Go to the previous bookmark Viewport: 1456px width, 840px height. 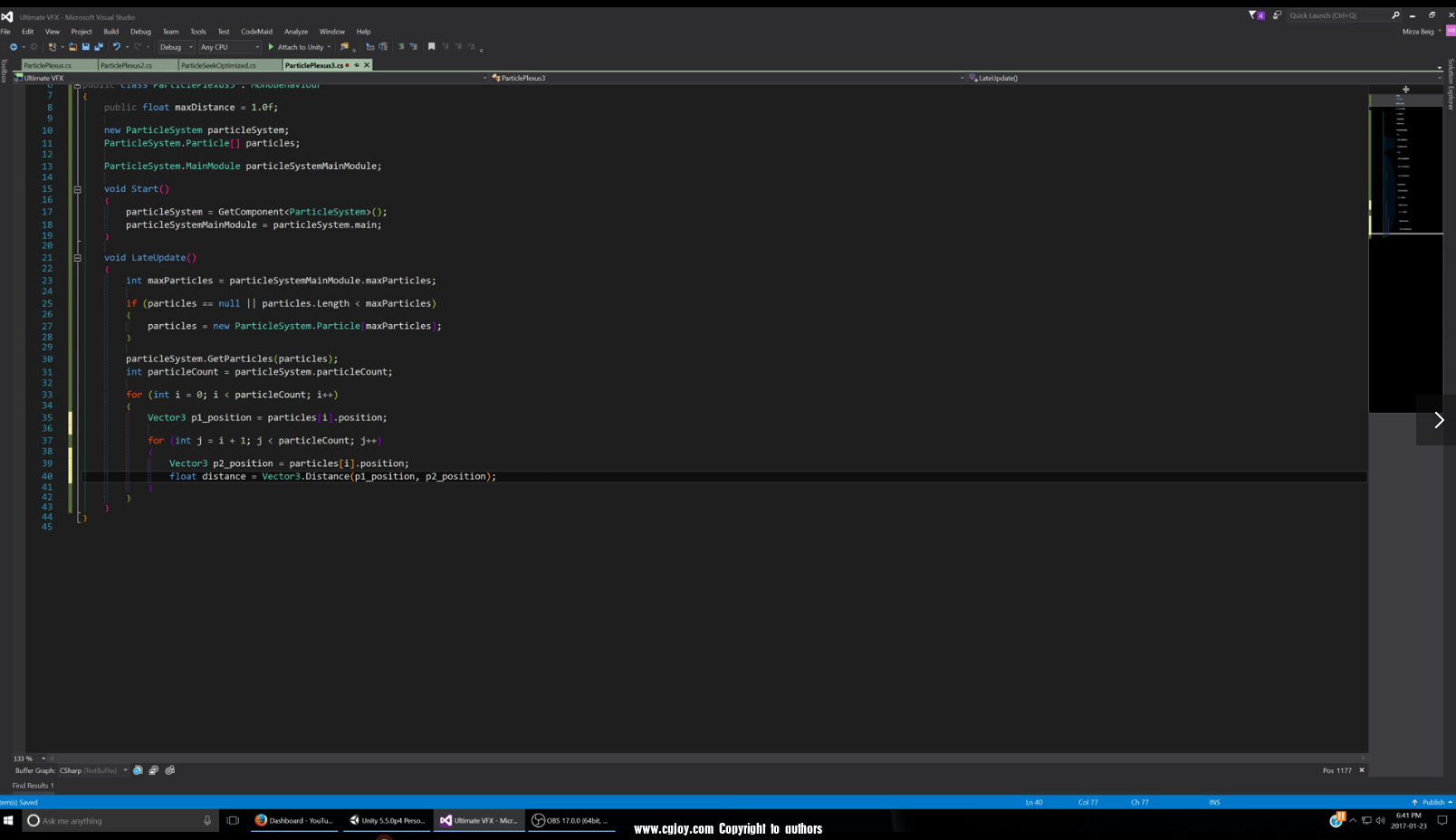pyautogui.click(x=445, y=47)
